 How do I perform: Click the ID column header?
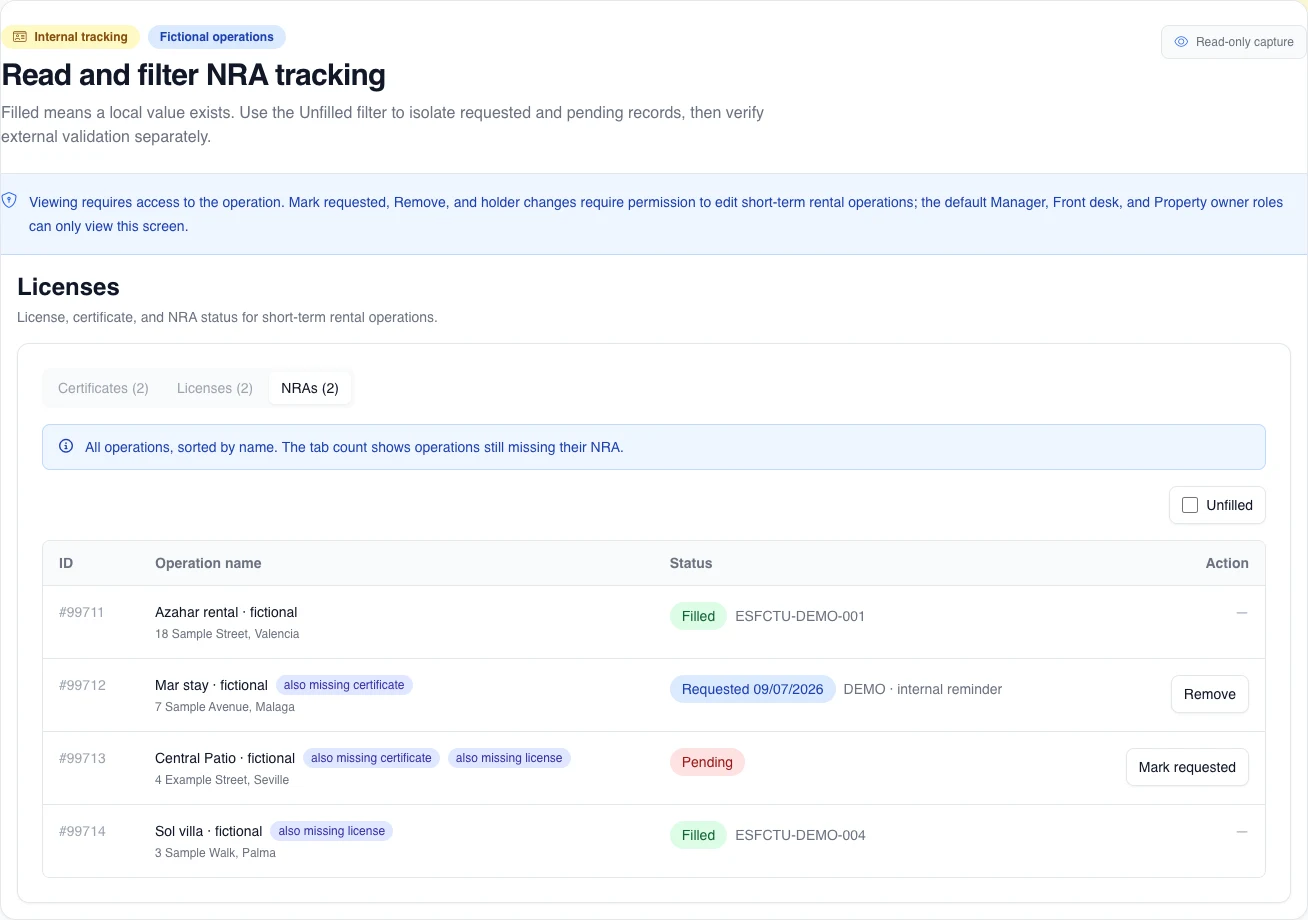(x=66, y=563)
